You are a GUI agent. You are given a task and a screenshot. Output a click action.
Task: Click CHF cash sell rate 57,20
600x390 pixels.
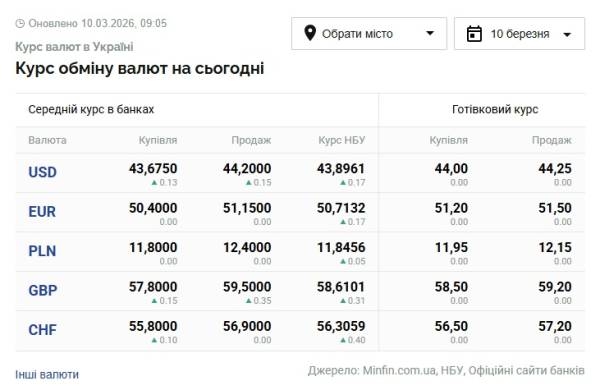click(555, 326)
